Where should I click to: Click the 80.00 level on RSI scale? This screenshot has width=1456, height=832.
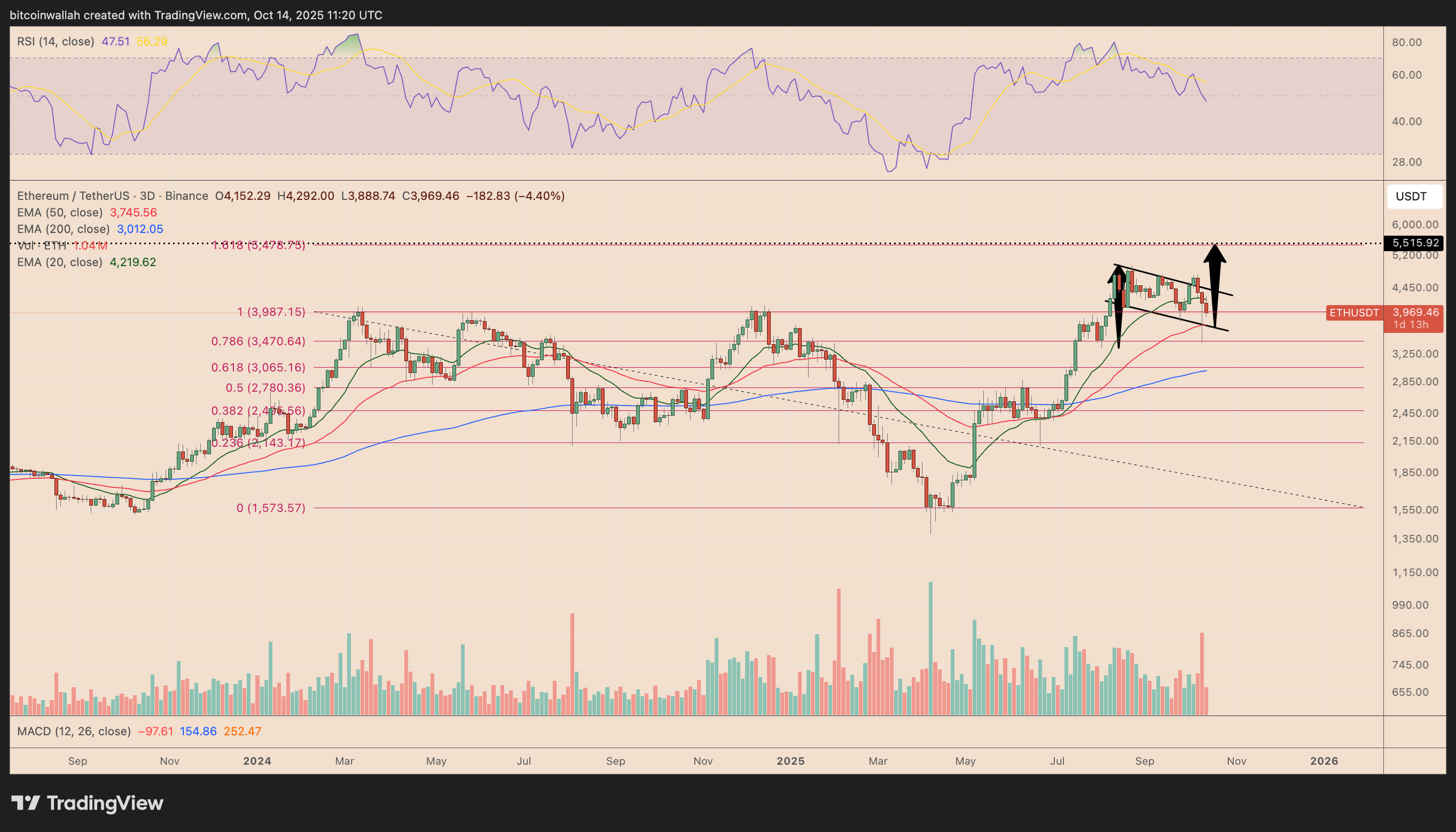(x=1406, y=42)
